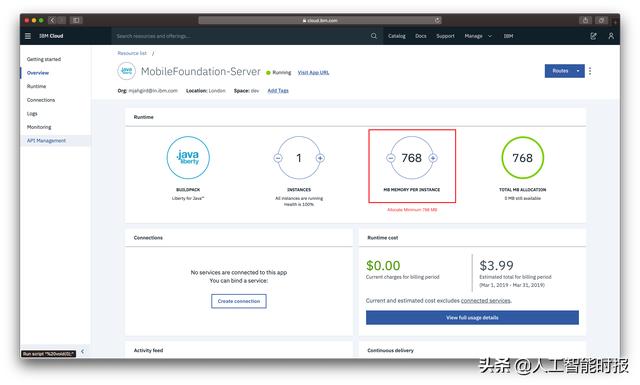Select Runtime in sidebar
640x385 pixels.
36,86
